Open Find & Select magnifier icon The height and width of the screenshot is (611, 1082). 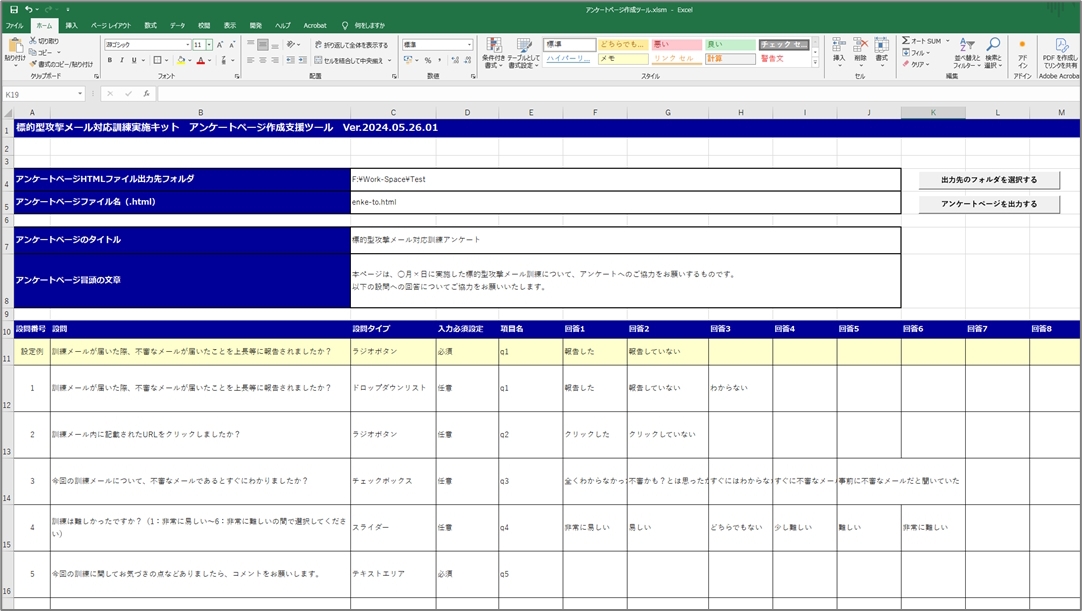tap(992, 50)
